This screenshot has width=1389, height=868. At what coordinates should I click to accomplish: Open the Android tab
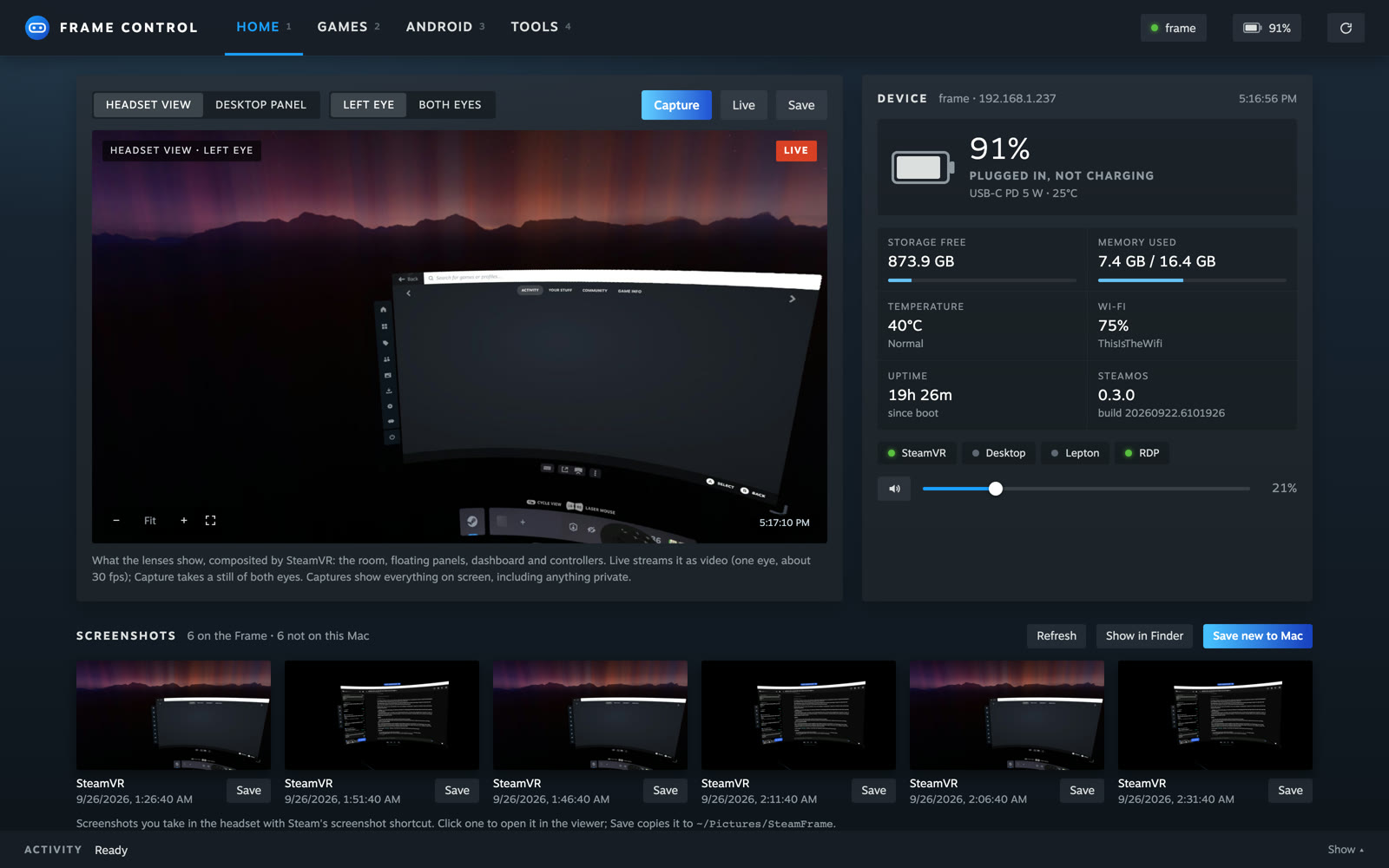445,27
